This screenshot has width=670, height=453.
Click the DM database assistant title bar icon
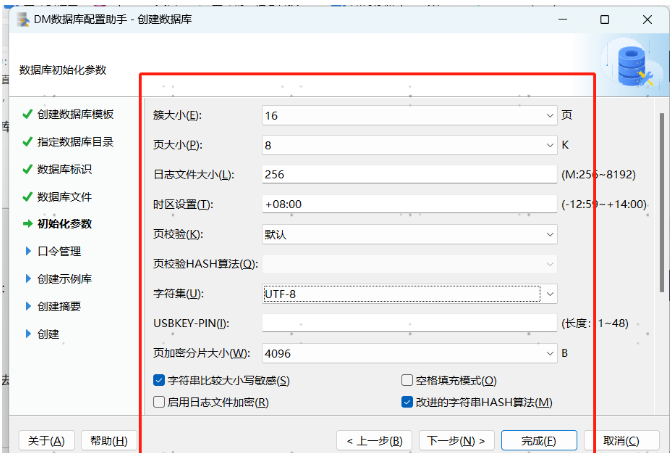23,20
